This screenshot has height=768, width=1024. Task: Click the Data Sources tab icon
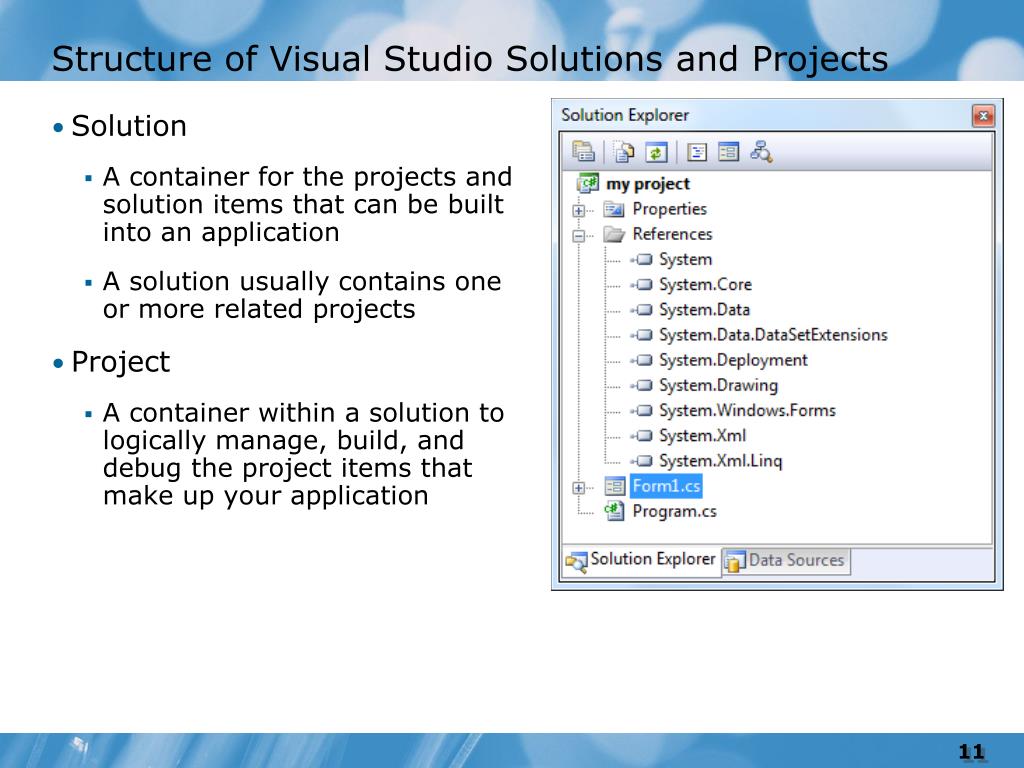pyautogui.click(x=735, y=562)
